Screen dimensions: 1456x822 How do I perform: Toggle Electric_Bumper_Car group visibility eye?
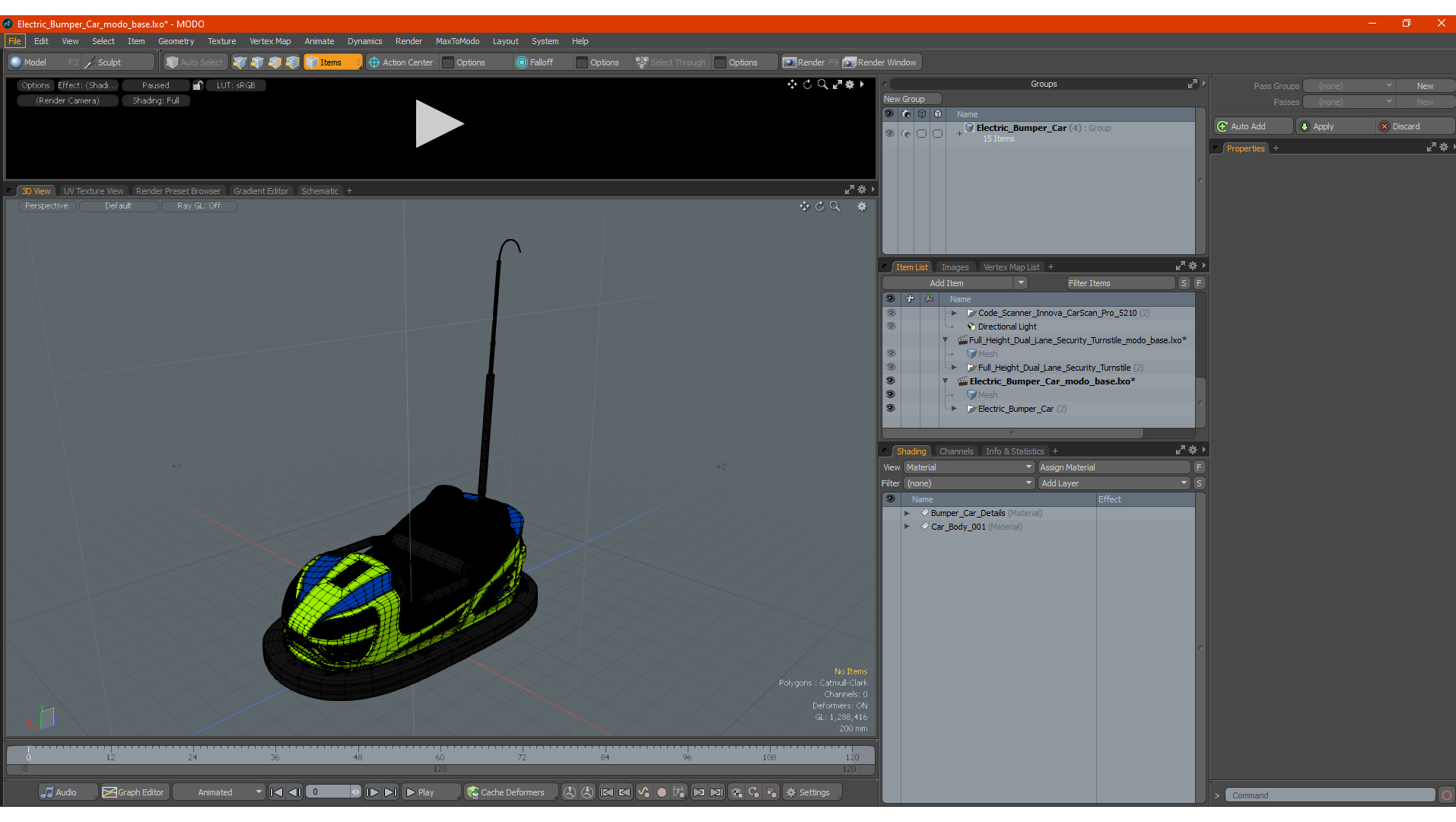click(x=889, y=133)
